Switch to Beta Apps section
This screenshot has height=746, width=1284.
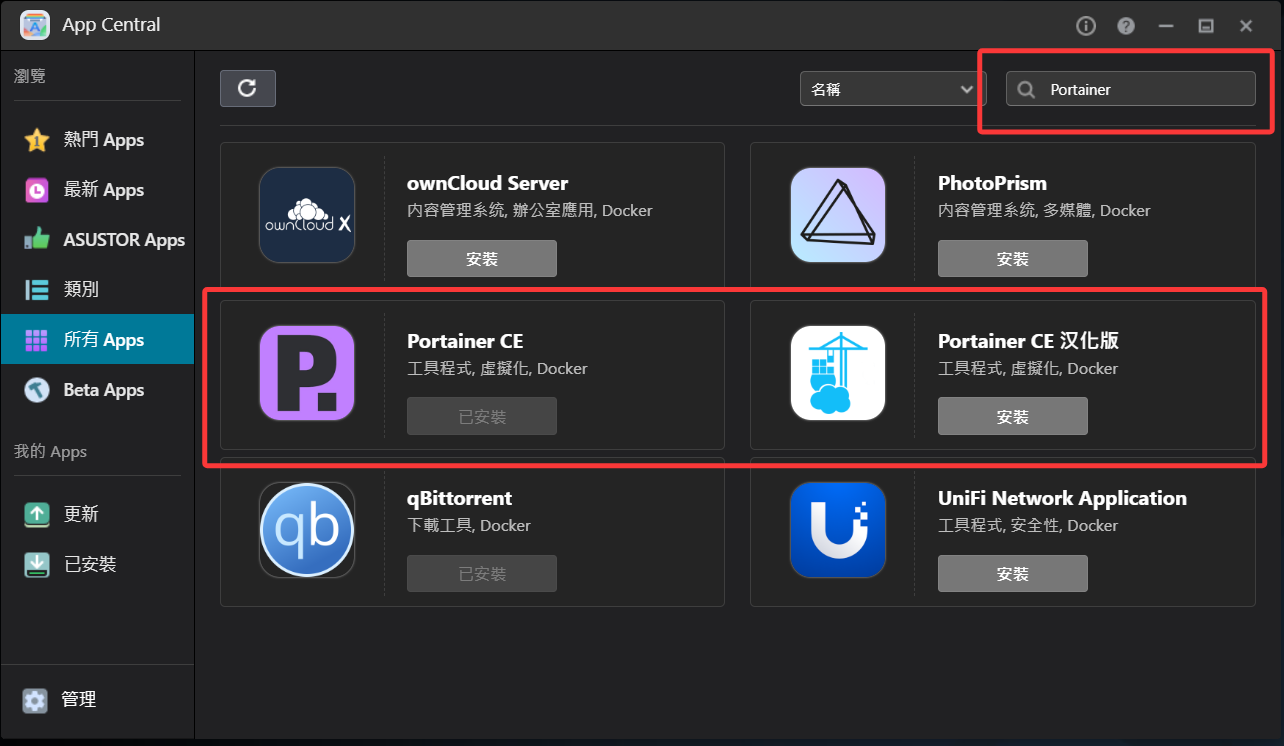97,390
